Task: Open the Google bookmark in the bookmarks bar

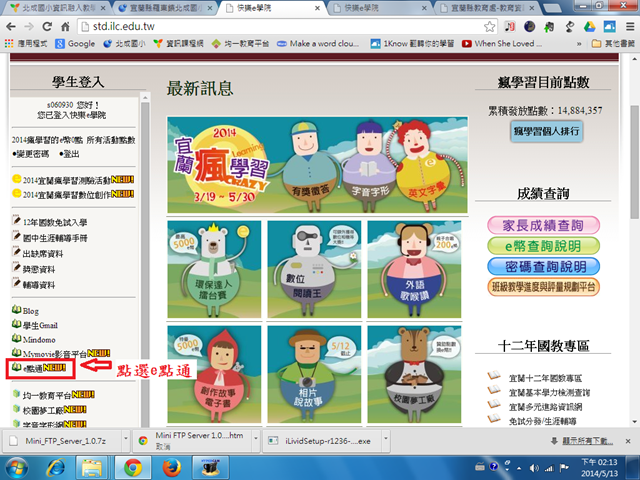Action: 76,44
